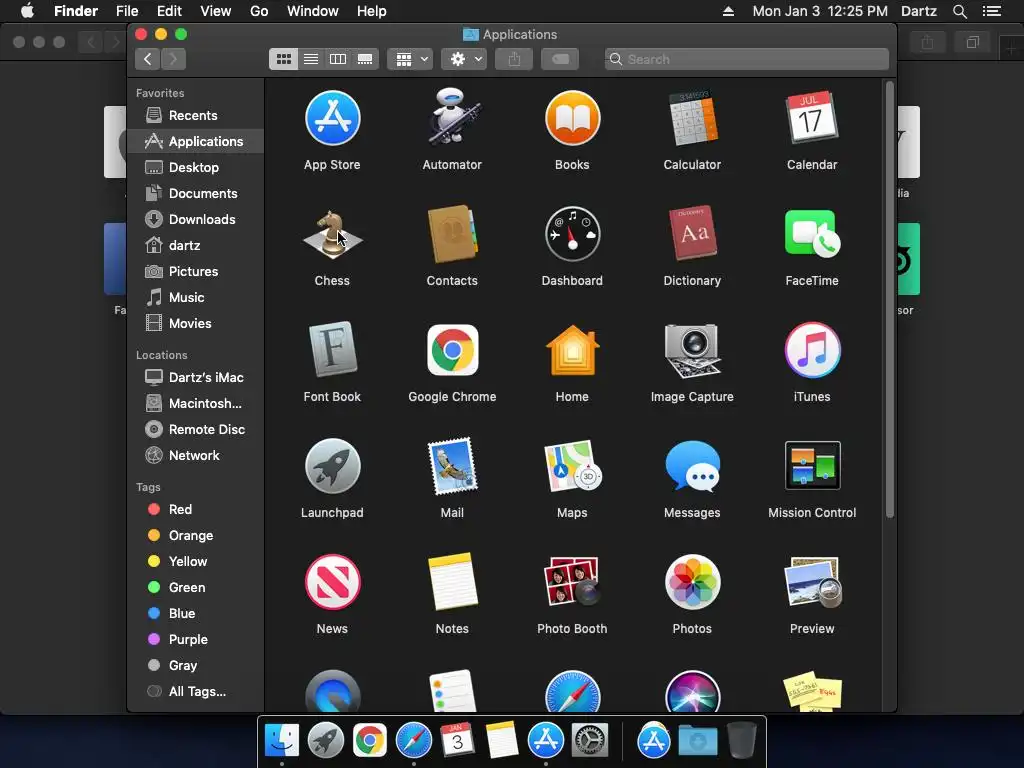Click the iTunes app icon
Image resolution: width=1024 pixels, height=768 pixels.
point(812,351)
